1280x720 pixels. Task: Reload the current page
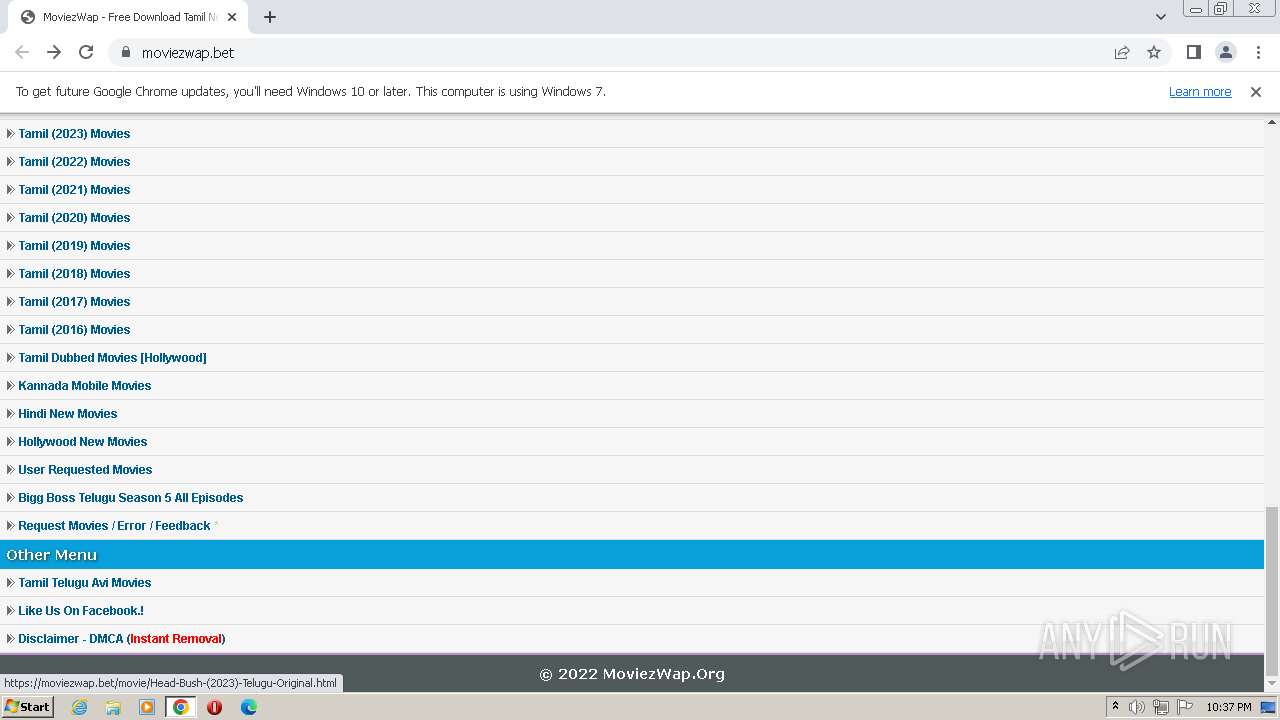click(86, 52)
